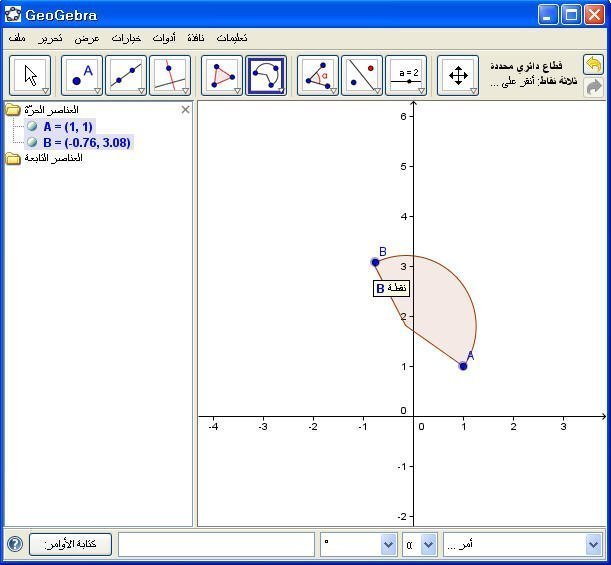Select the New Point tool
Screen dimensions: 611x565
pyautogui.click(x=82, y=76)
